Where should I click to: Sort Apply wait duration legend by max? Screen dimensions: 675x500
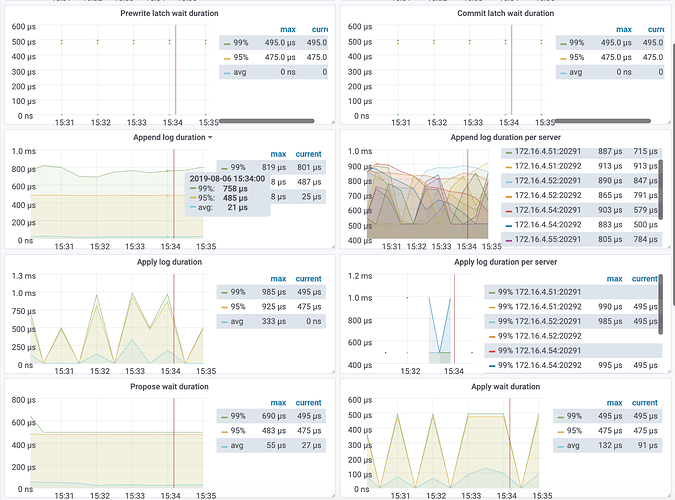pos(614,403)
